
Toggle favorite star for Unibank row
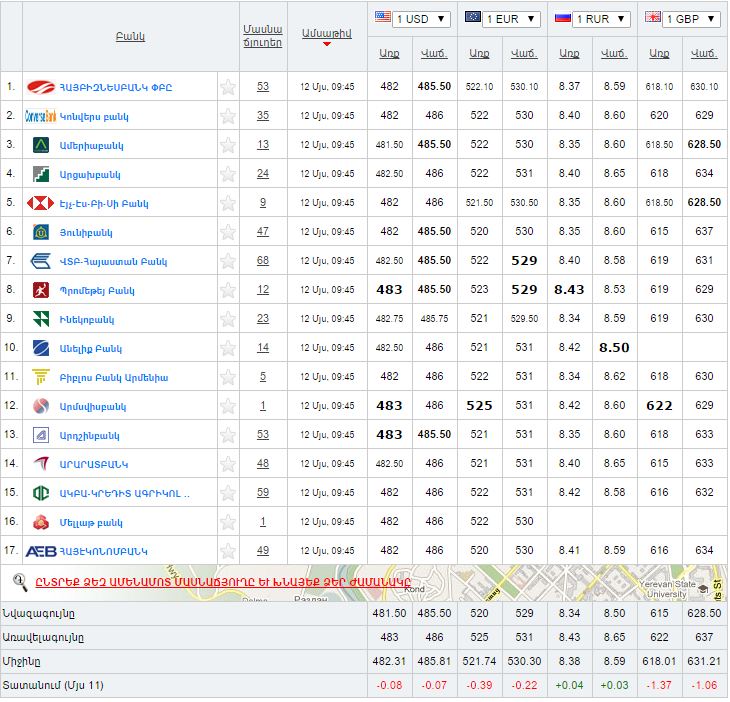click(x=228, y=232)
